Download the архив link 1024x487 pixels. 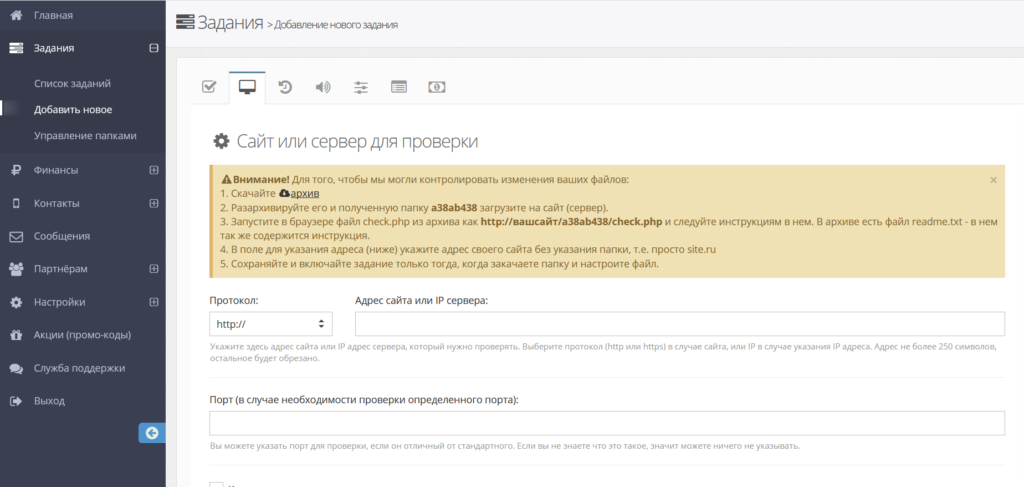[305, 192]
